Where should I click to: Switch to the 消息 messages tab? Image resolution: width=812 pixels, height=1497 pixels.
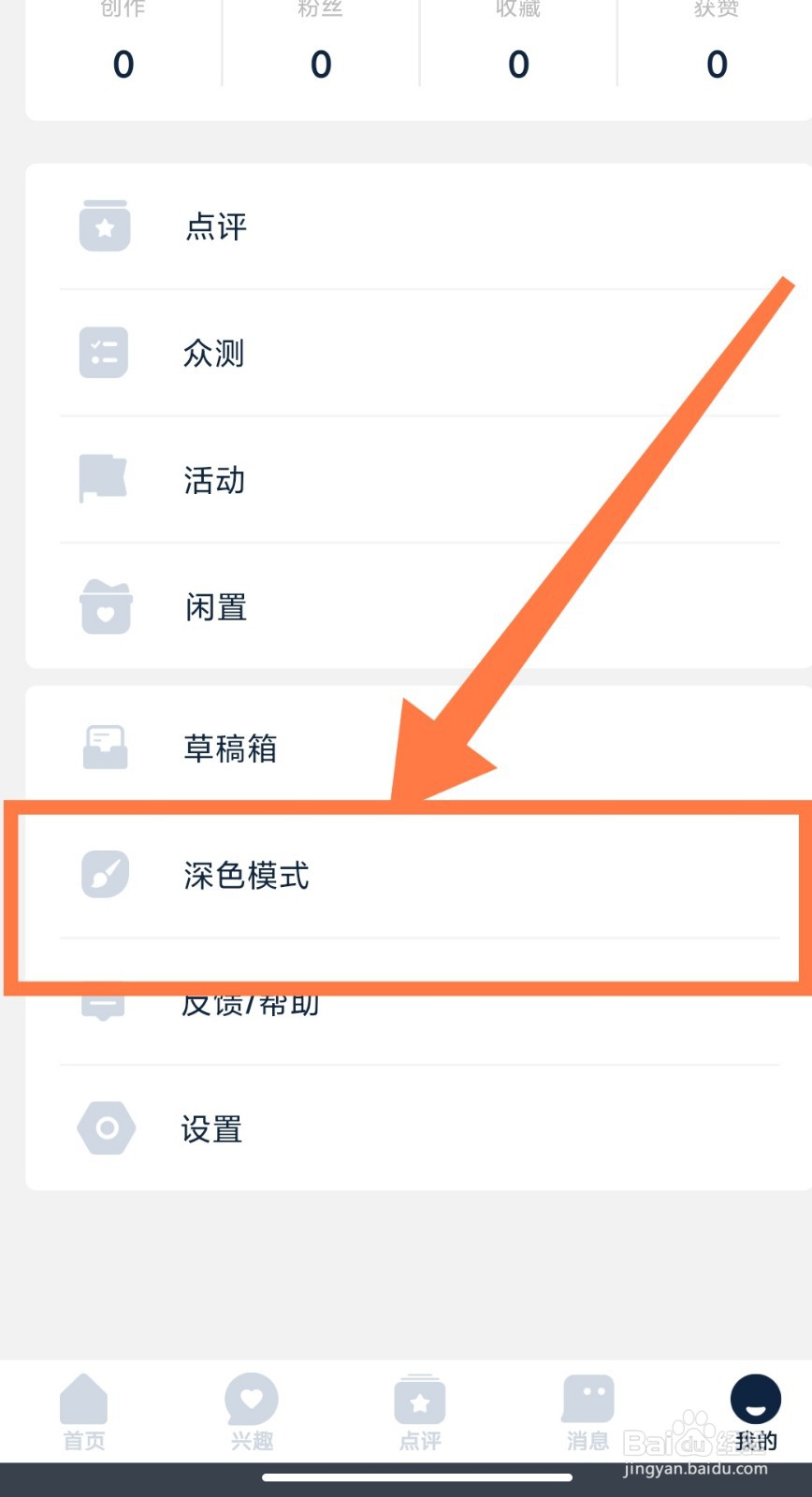pos(587,1412)
